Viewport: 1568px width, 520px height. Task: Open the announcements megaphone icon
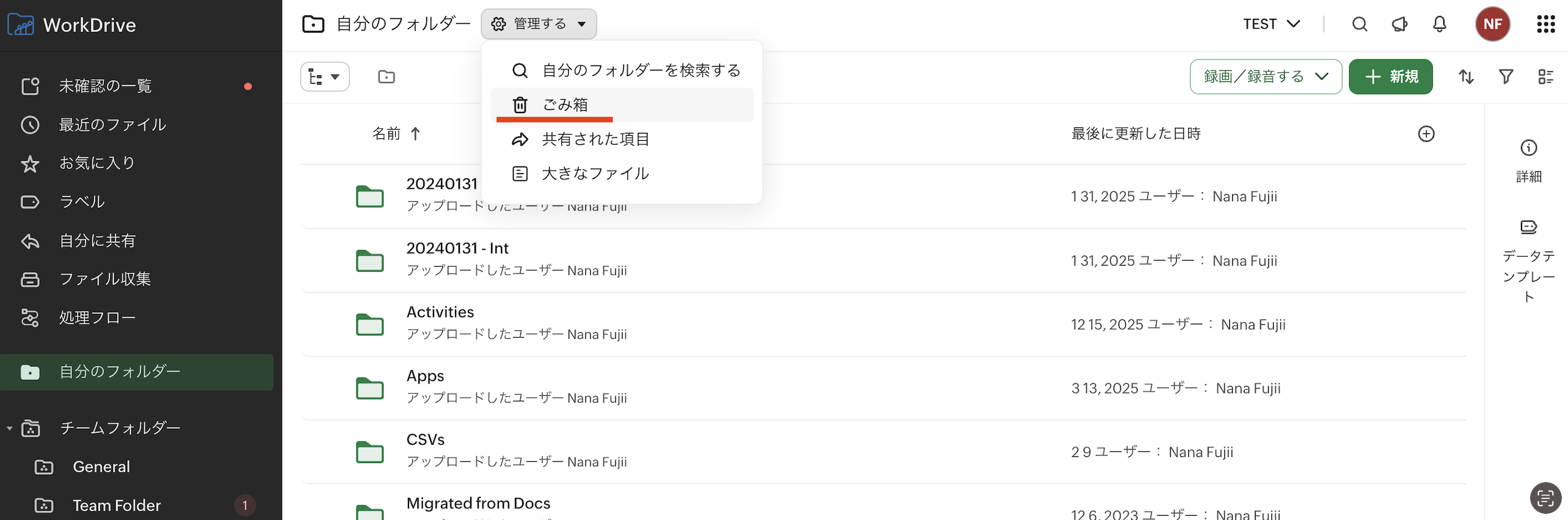[x=1399, y=24]
